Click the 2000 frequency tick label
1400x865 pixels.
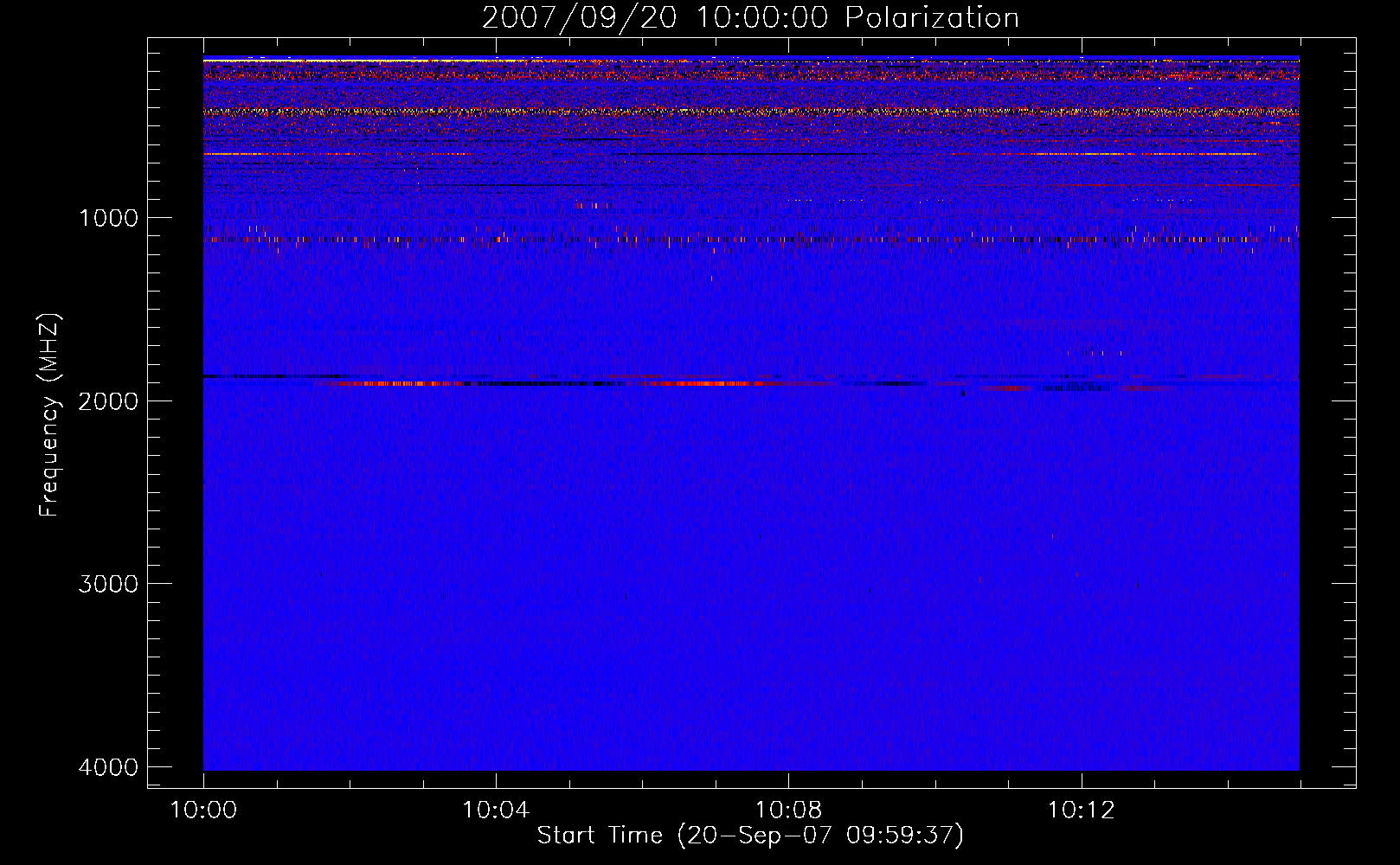click(x=108, y=400)
